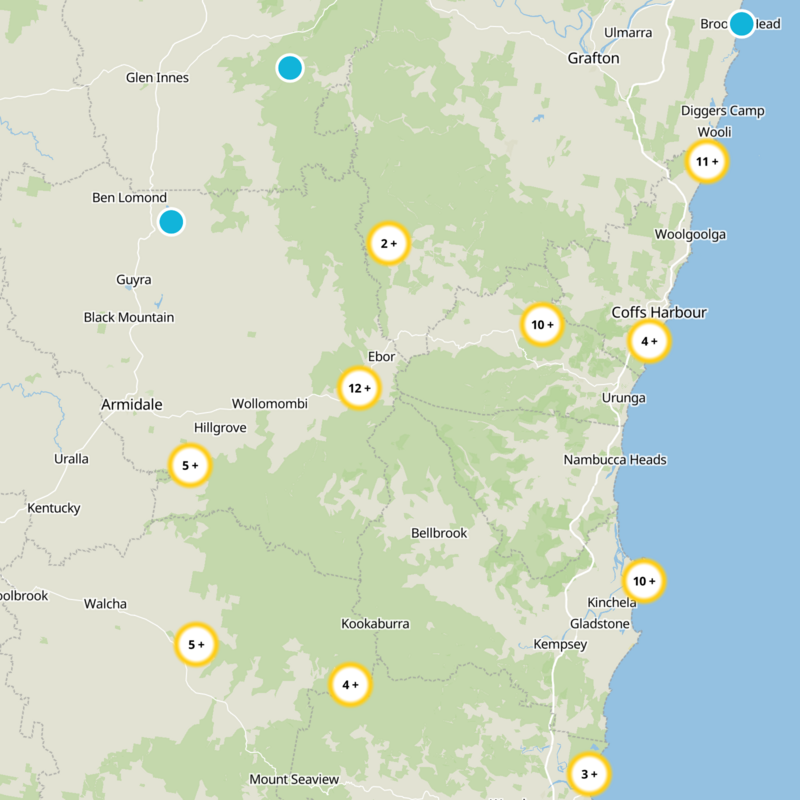Open the 4 + cluster at Coffs Harbour
This screenshot has height=800, width=800.
[x=648, y=341]
